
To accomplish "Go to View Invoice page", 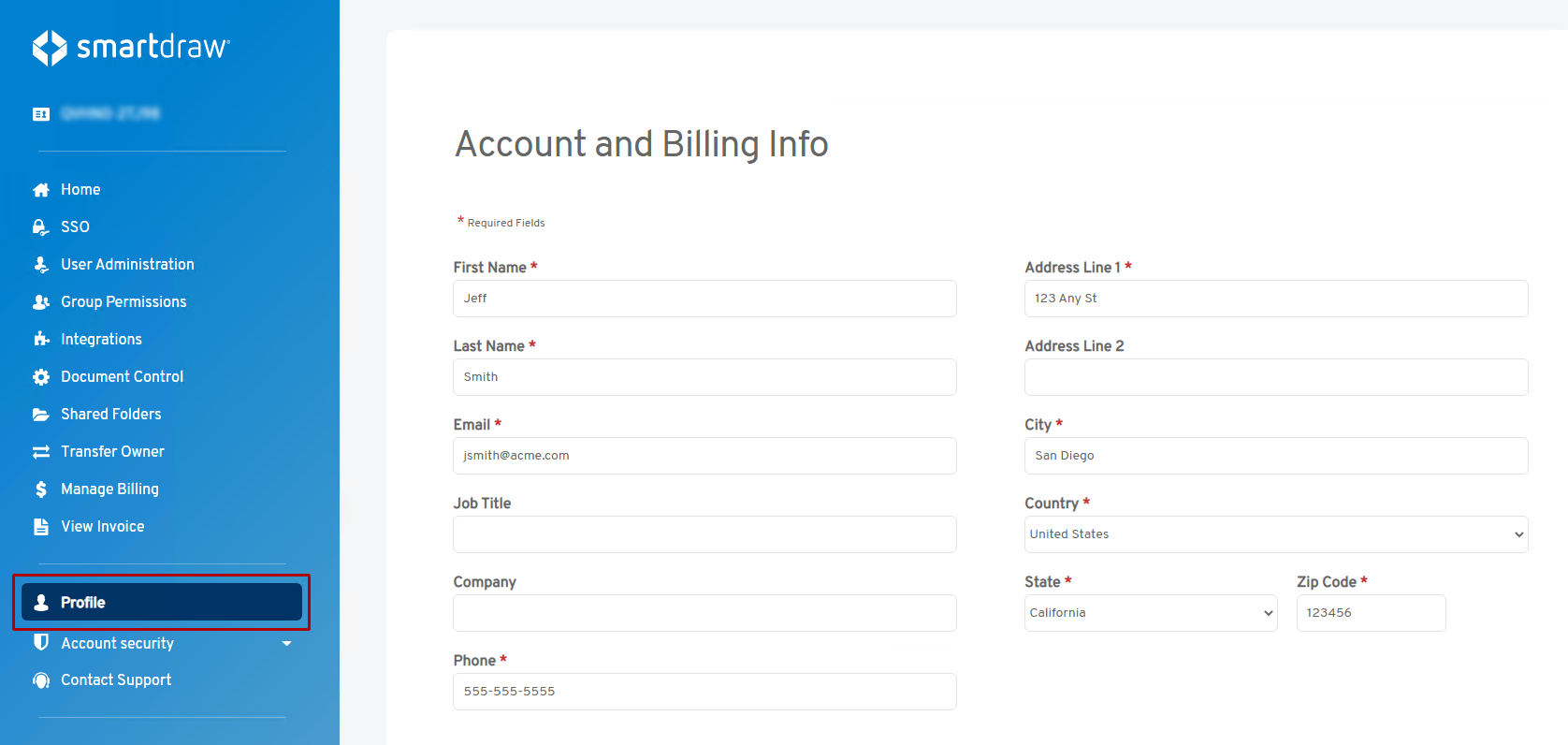I will tap(102, 527).
